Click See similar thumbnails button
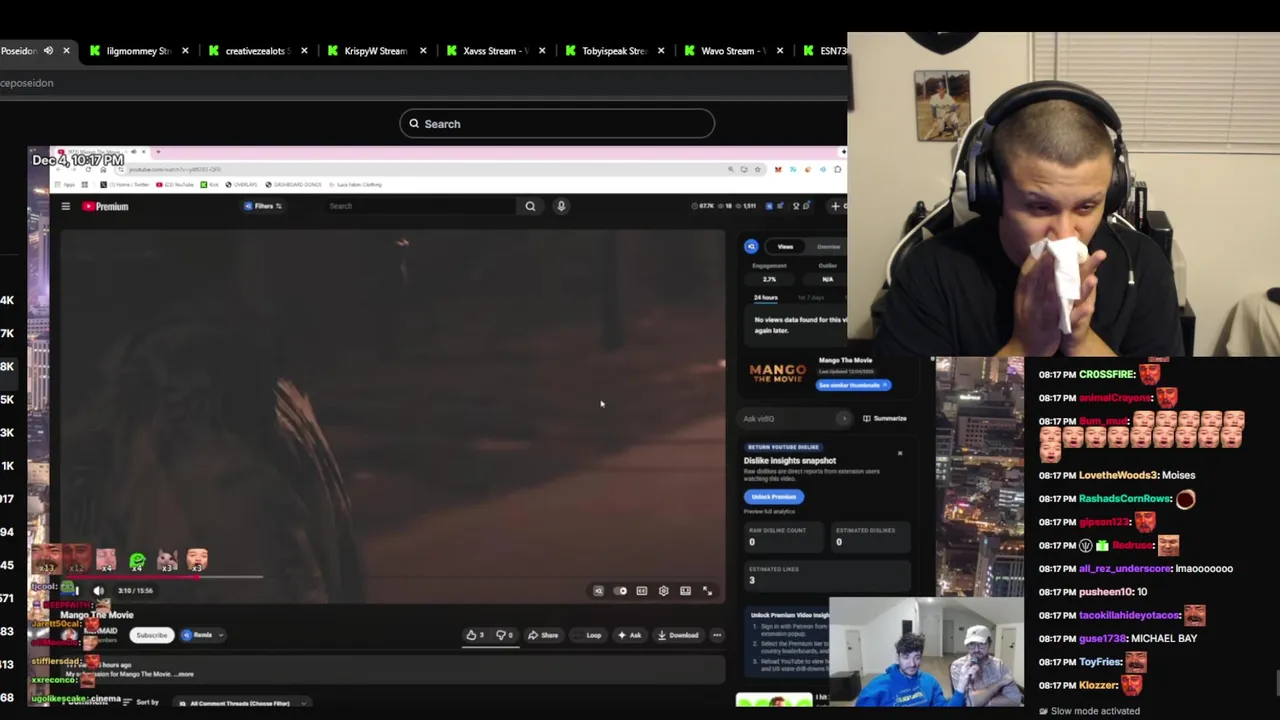 click(853, 385)
